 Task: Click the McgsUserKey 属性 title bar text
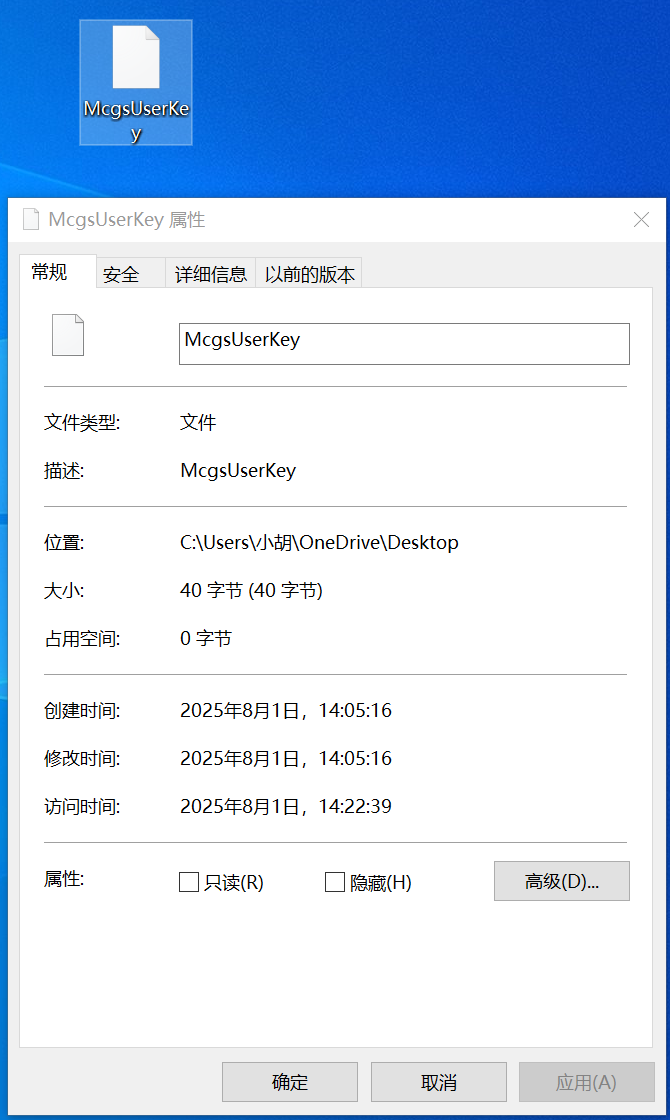tap(127, 220)
